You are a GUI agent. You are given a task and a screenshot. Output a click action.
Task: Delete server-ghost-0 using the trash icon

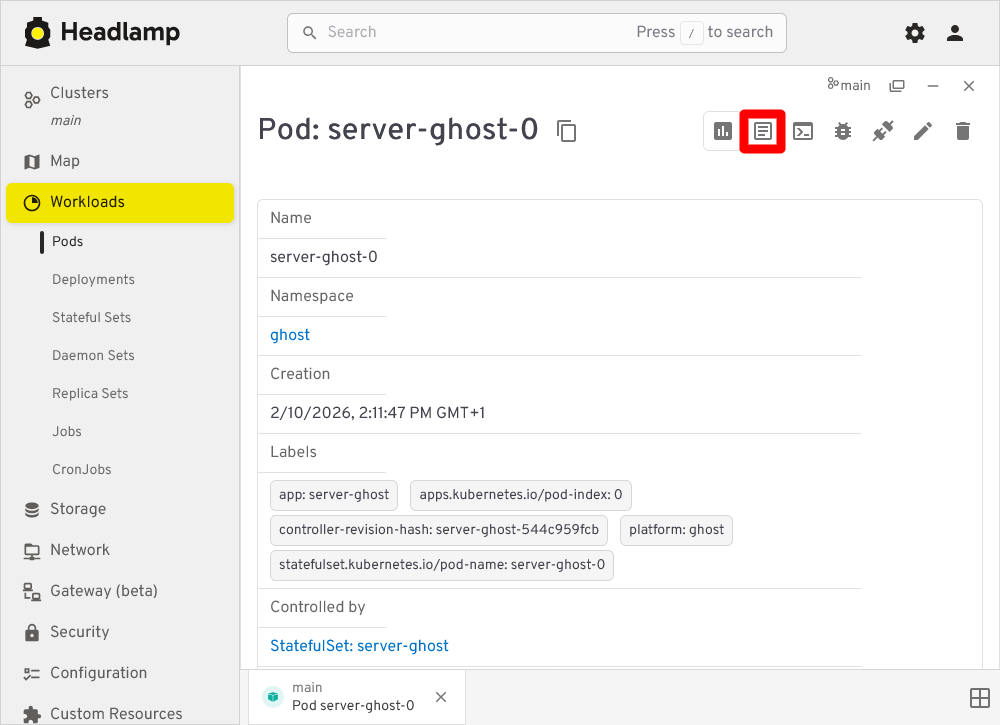click(x=962, y=131)
